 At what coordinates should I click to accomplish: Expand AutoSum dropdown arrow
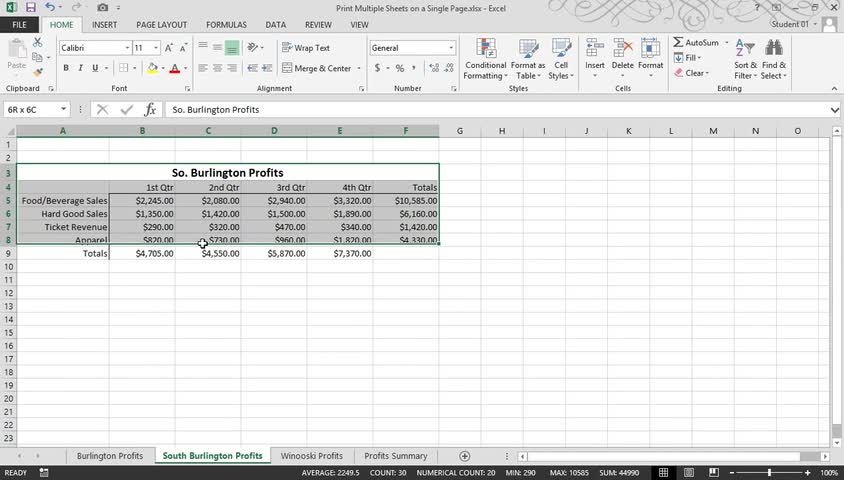(x=727, y=43)
